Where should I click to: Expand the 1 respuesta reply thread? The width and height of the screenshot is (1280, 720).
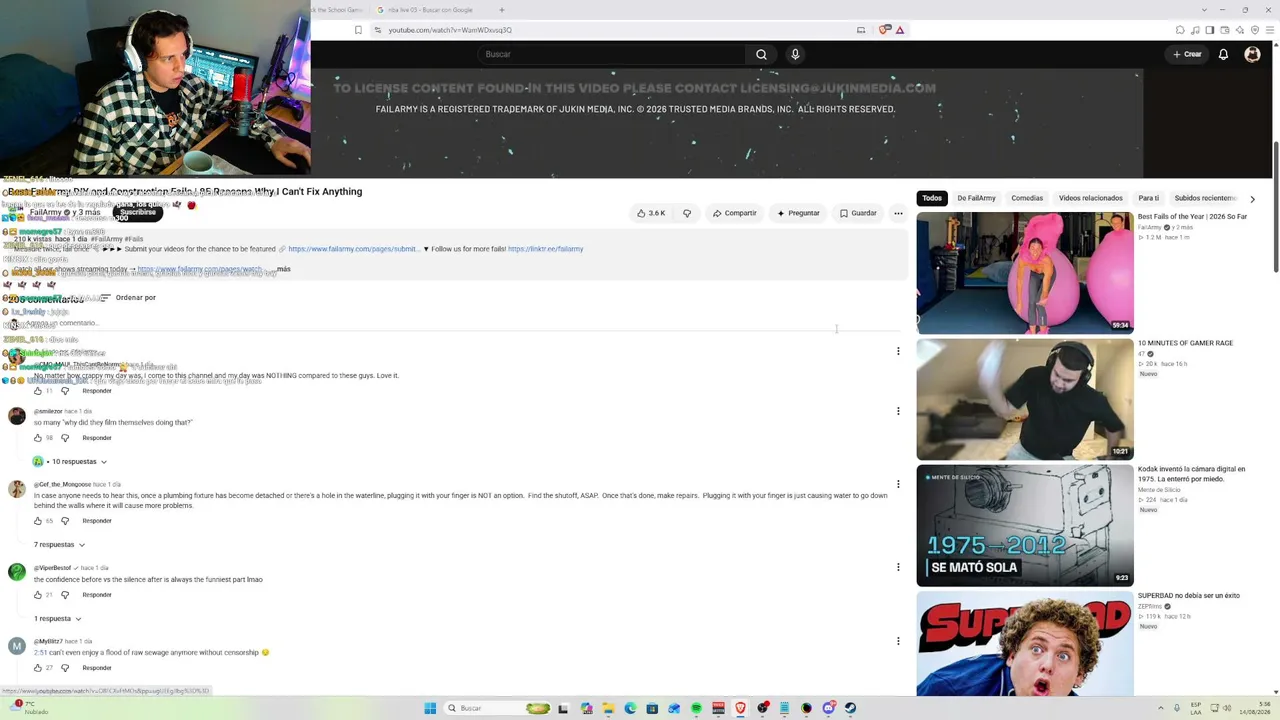[57, 619]
